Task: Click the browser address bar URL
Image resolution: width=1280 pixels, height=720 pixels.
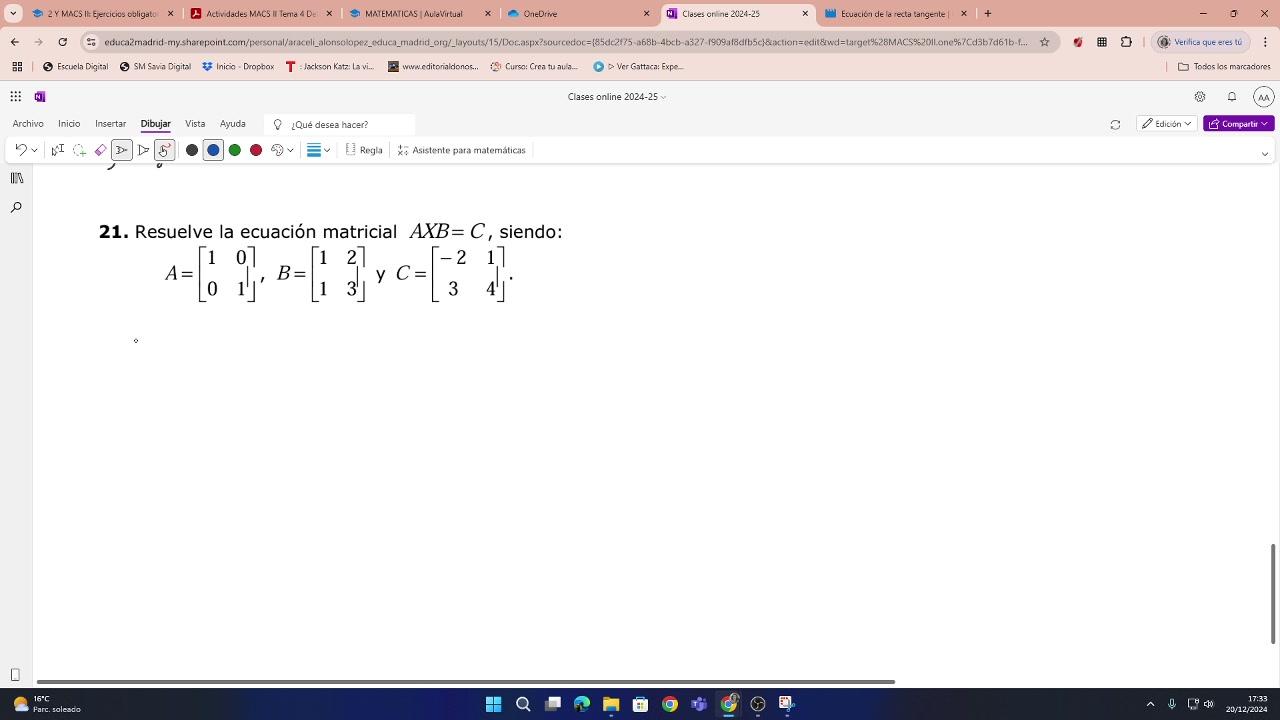Action: tap(565, 42)
